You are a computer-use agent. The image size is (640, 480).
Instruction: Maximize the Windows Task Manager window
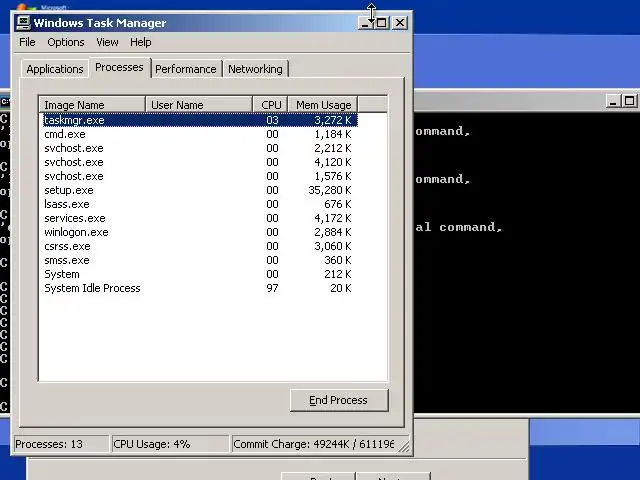(x=382, y=22)
